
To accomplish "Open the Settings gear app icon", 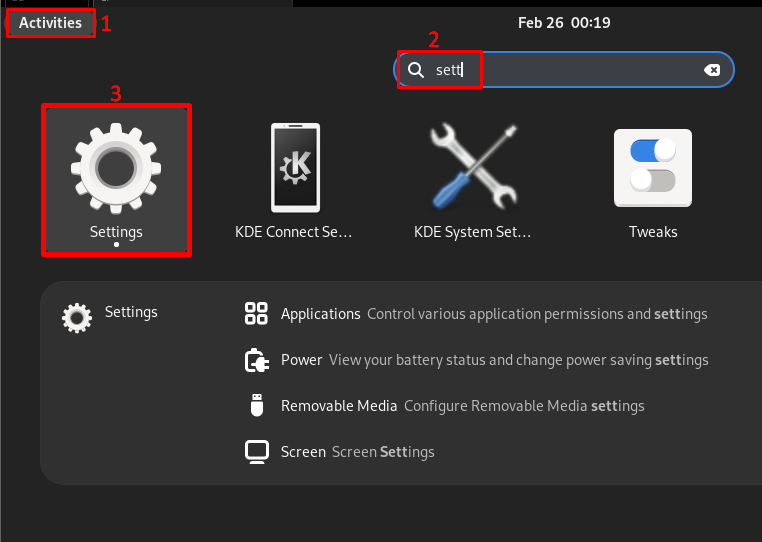I will pyautogui.click(x=116, y=168).
